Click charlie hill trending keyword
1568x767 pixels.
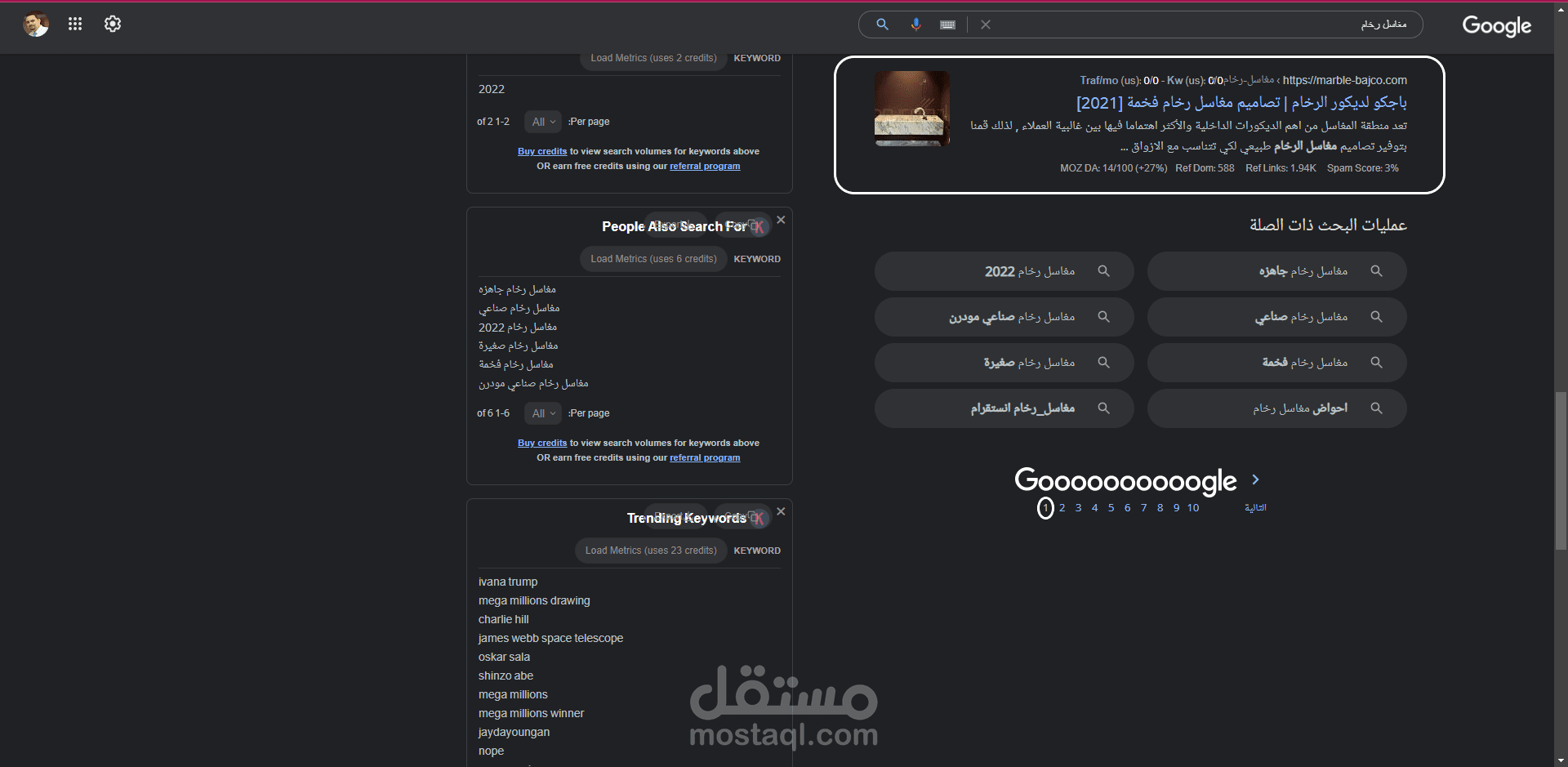coord(504,619)
